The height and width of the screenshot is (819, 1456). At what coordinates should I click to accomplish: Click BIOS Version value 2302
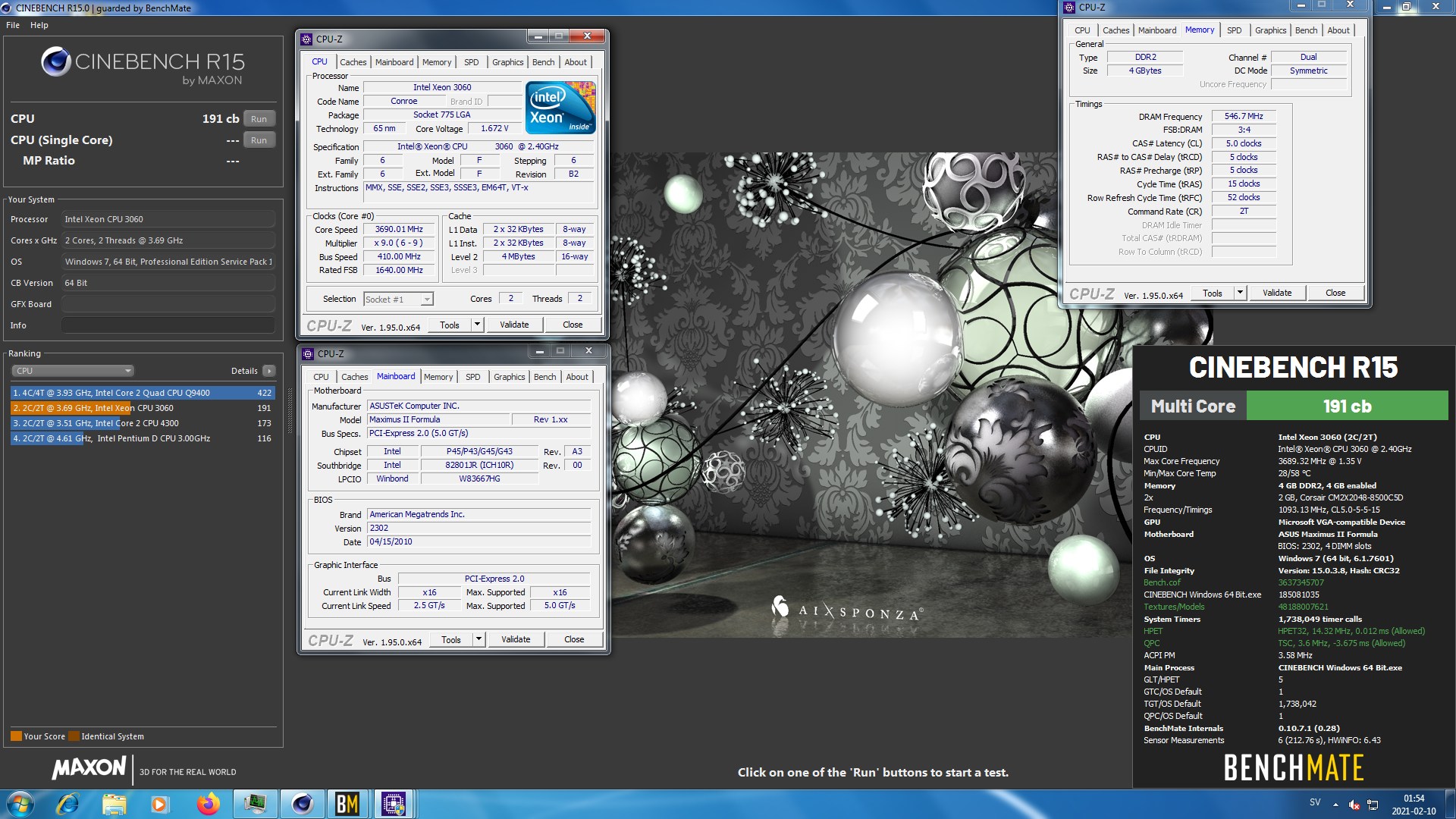(479, 528)
